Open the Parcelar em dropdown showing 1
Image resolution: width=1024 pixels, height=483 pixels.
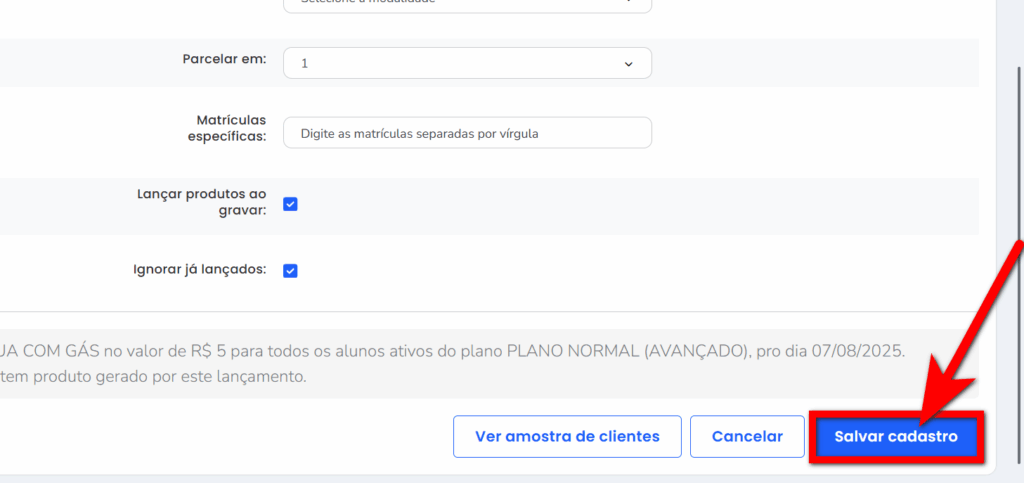click(x=467, y=63)
